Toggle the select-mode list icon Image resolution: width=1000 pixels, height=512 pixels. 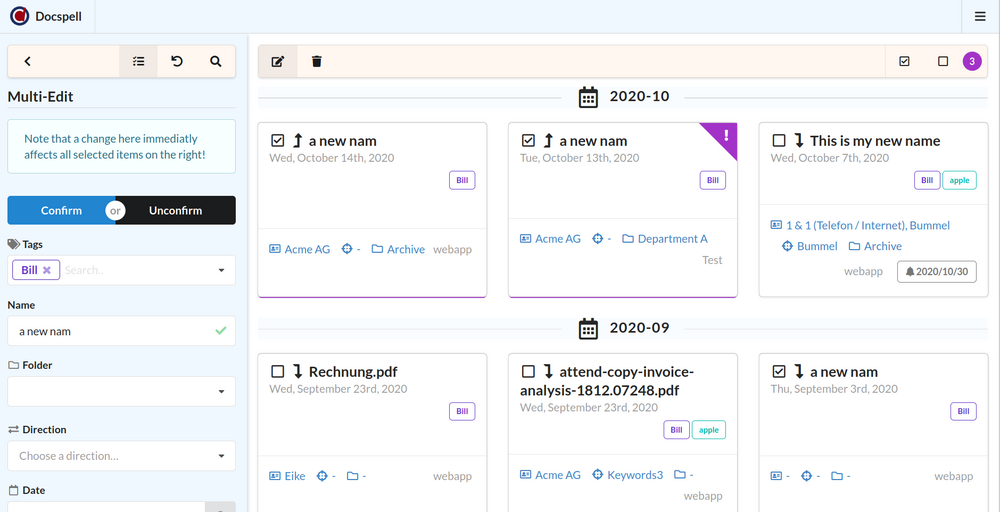pos(139,61)
